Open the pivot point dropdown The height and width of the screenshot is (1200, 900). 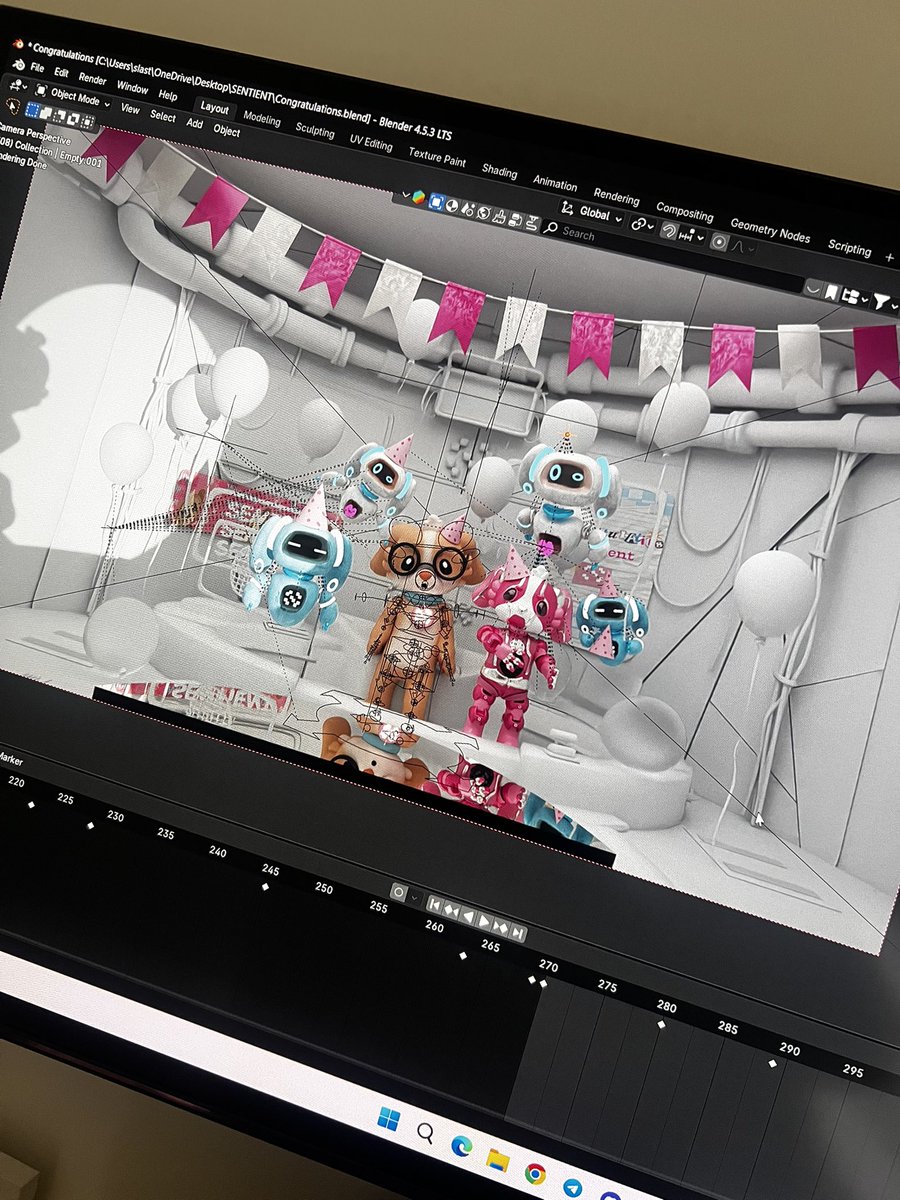[643, 224]
